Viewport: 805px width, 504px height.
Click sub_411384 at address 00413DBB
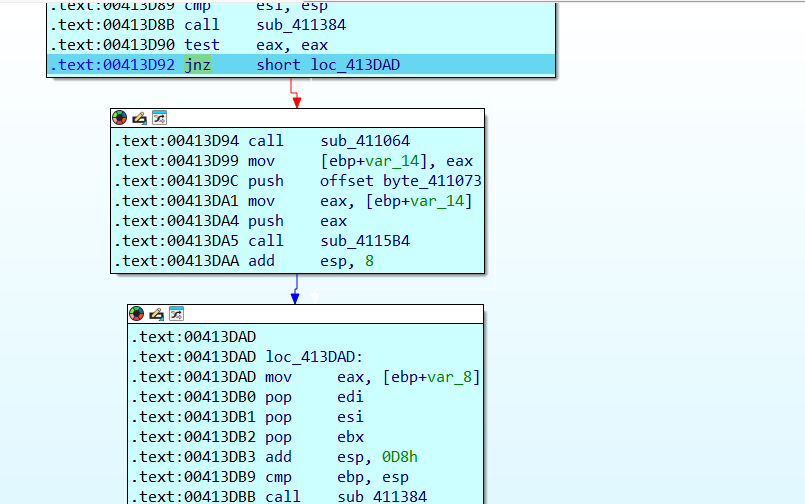coord(382,496)
